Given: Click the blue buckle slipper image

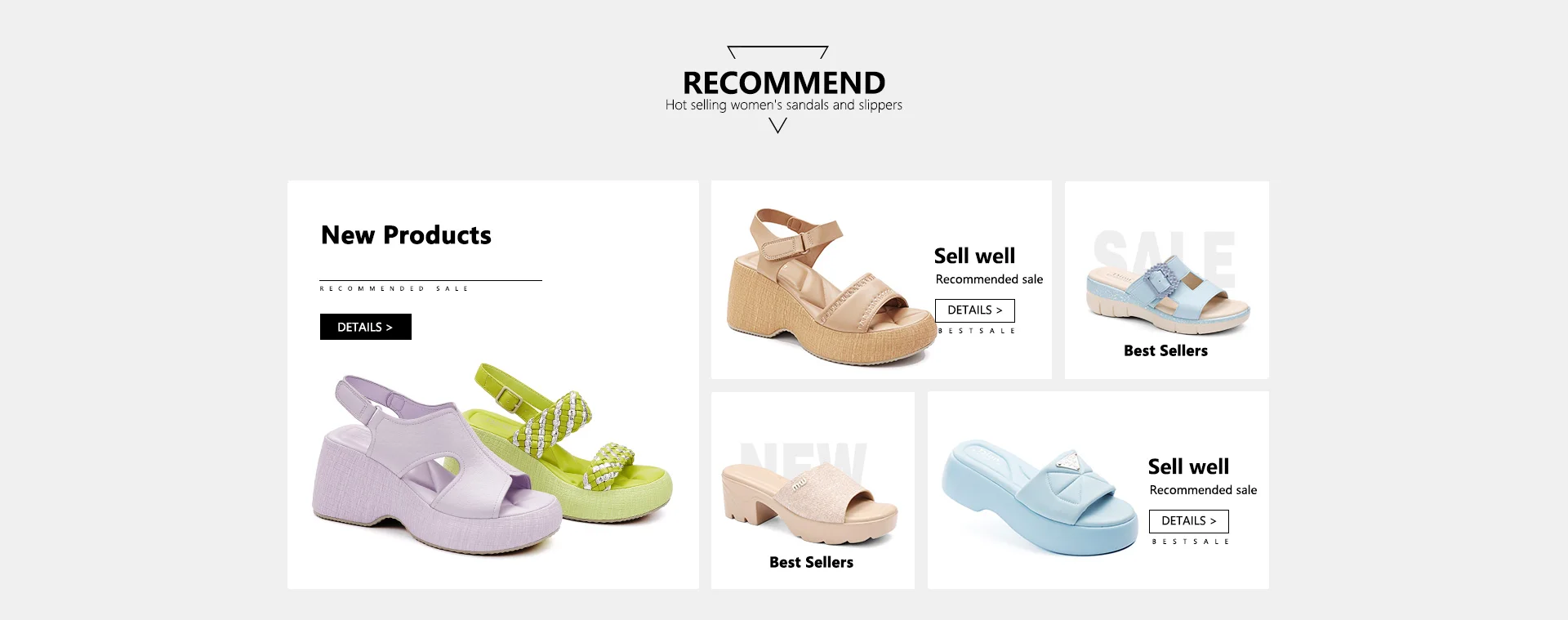Looking at the screenshot, I should [1168, 296].
